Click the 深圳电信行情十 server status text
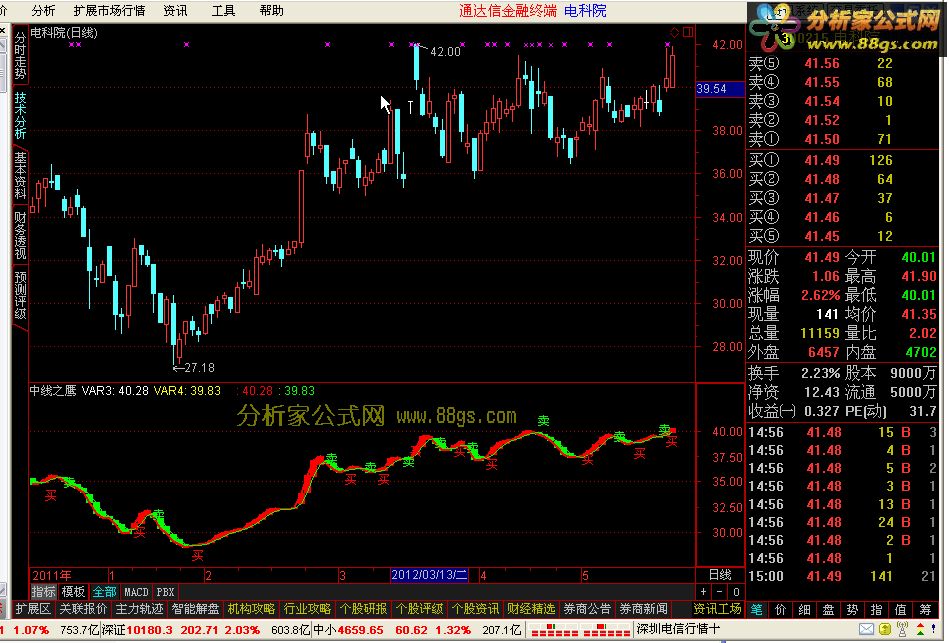Screen dimensions: 949x643 pos(678,629)
